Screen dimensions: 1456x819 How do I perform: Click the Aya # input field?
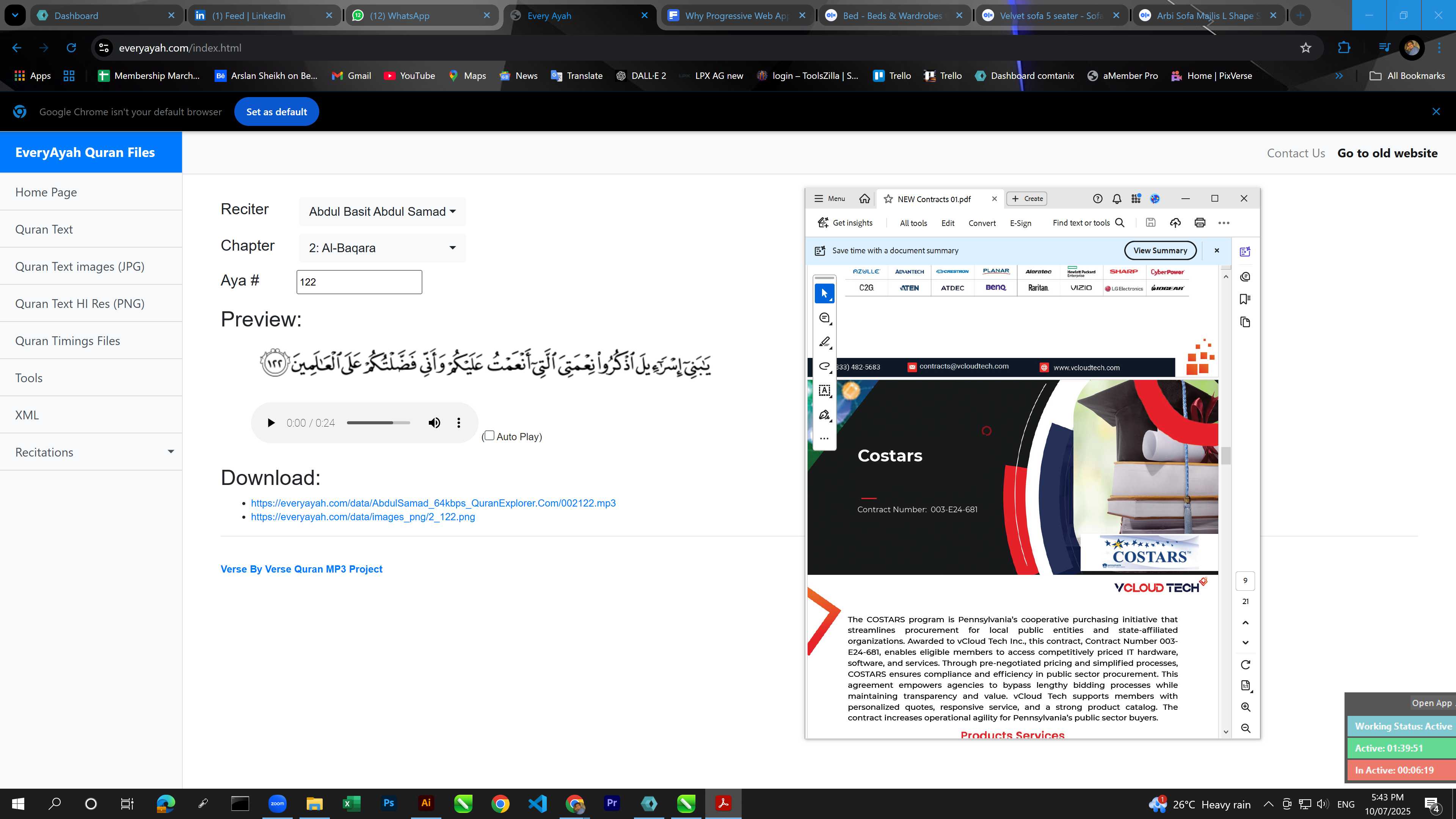[x=359, y=282]
